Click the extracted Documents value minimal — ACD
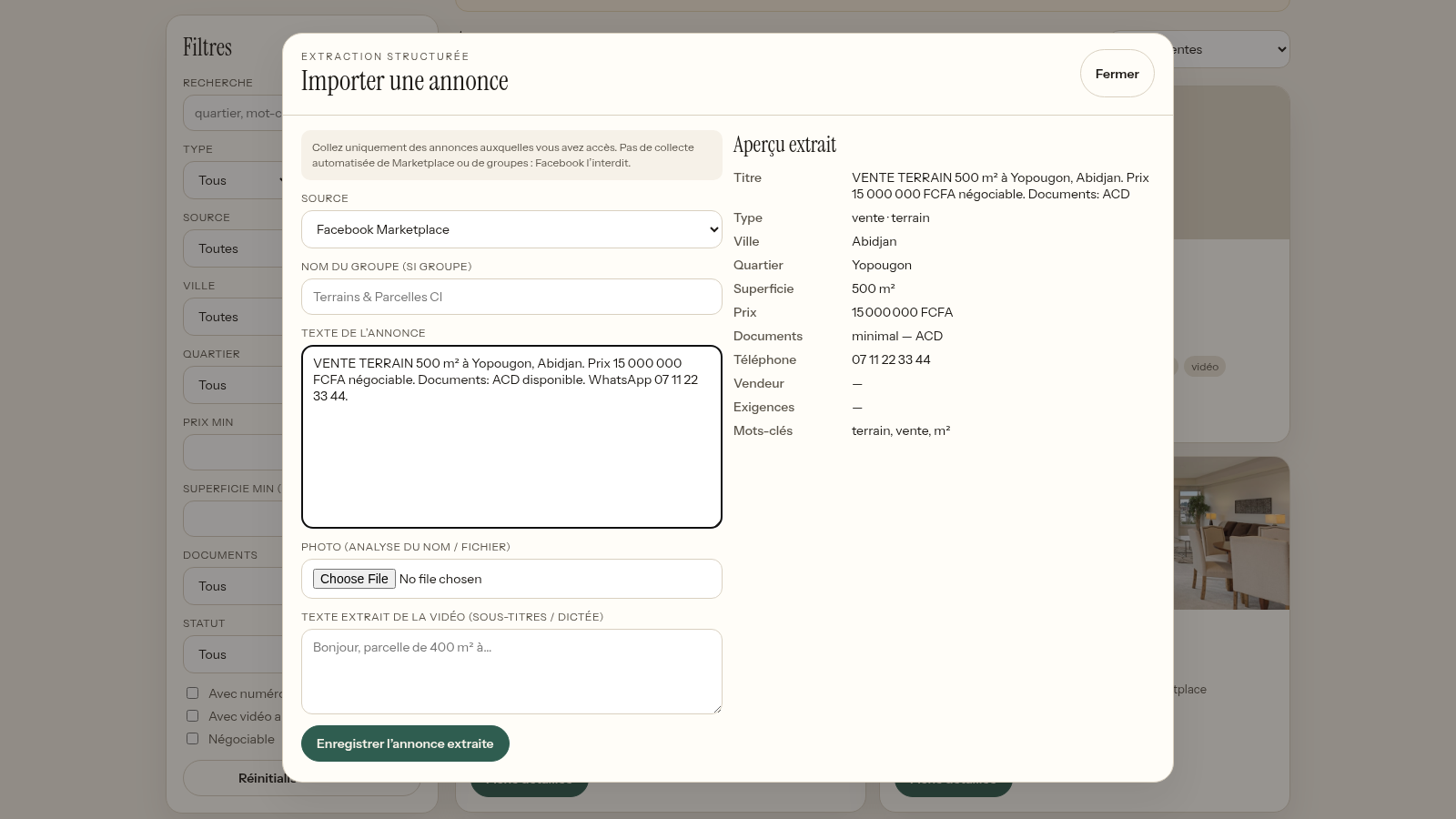 pos(897,336)
